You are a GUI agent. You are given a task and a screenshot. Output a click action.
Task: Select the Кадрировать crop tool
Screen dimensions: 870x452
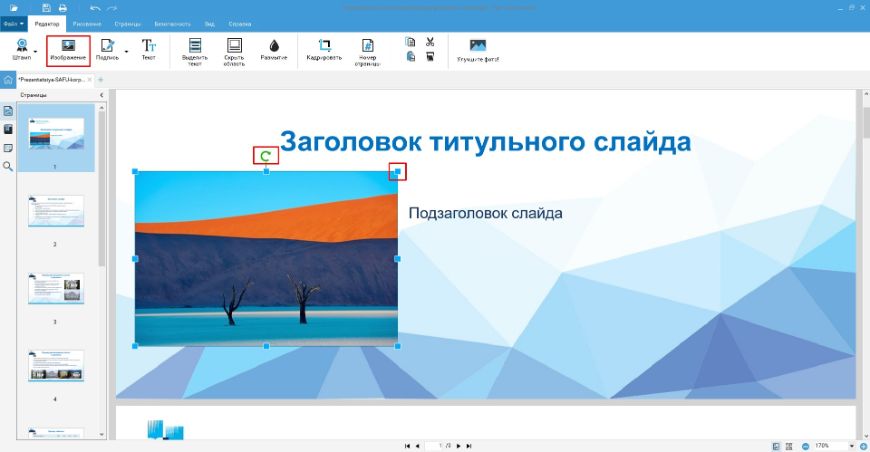pyautogui.click(x=324, y=50)
